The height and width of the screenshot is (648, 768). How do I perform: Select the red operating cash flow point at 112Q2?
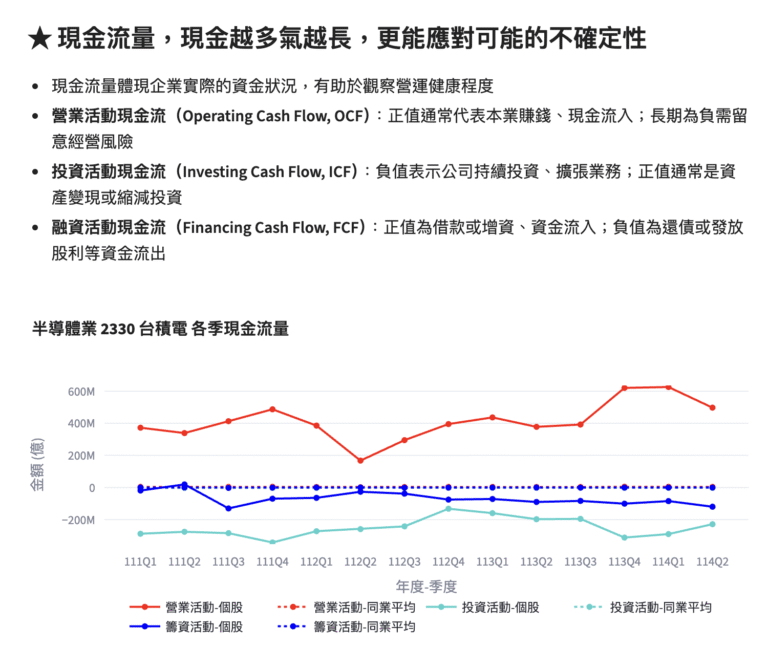[360, 461]
